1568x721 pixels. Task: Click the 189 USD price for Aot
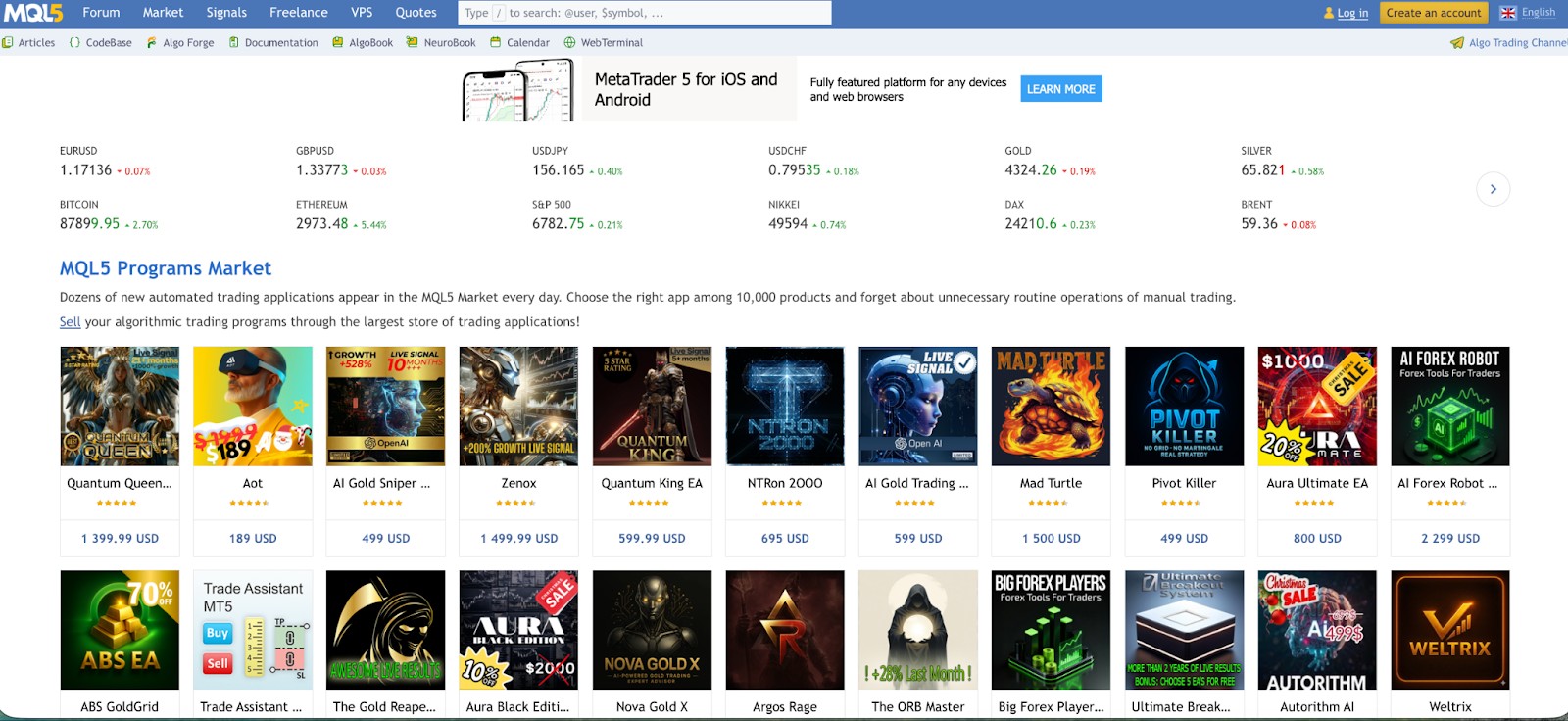coord(253,538)
